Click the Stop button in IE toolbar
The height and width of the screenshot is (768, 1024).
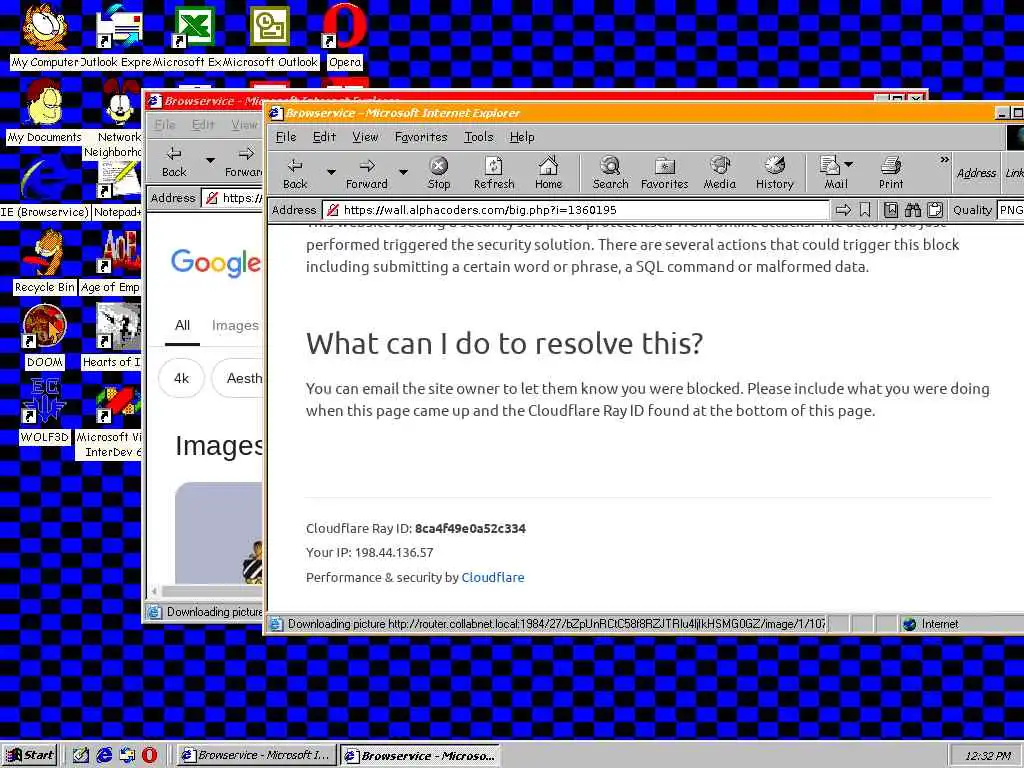click(439, 173)
